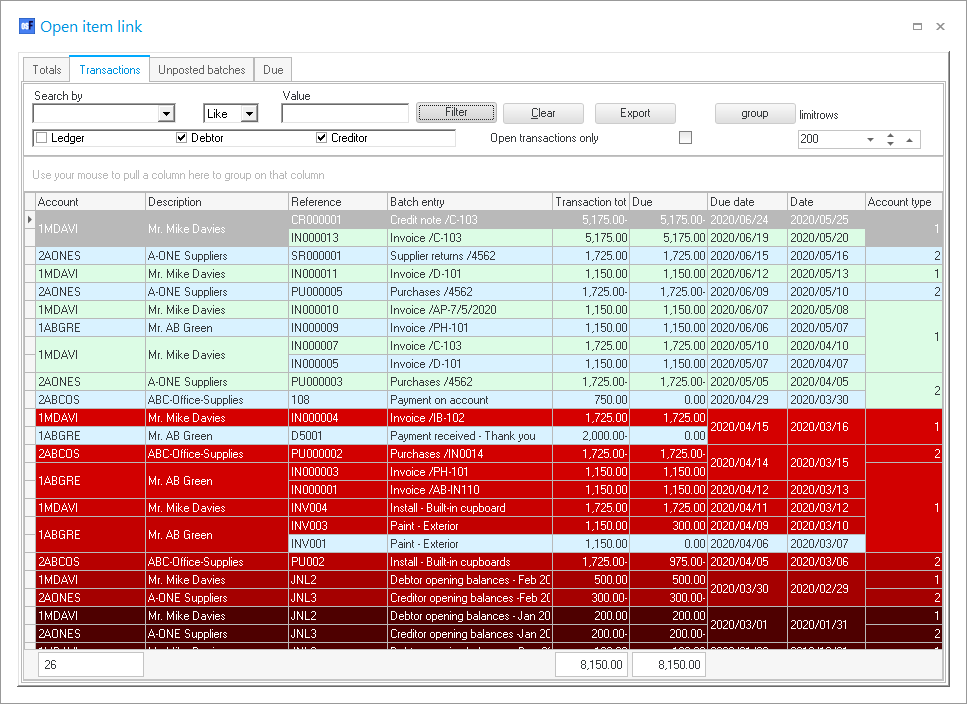Click the Open item link app icon
This screenshot has width=967, height=704.
27,27
